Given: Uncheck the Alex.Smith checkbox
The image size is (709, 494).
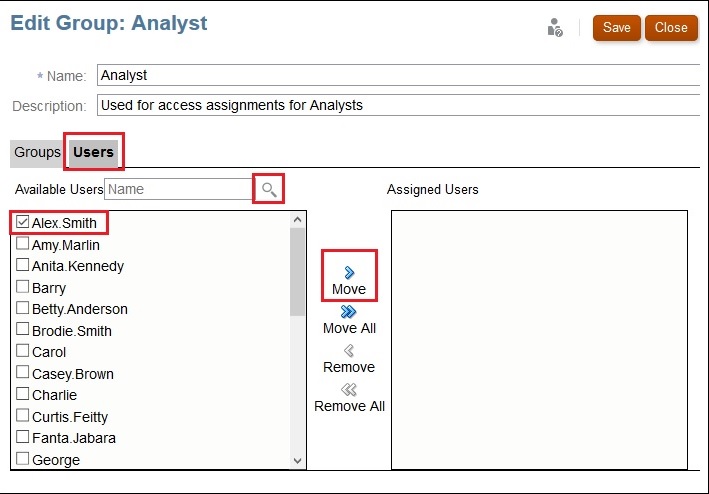Looking at the screenshot, I should [23, 221].
